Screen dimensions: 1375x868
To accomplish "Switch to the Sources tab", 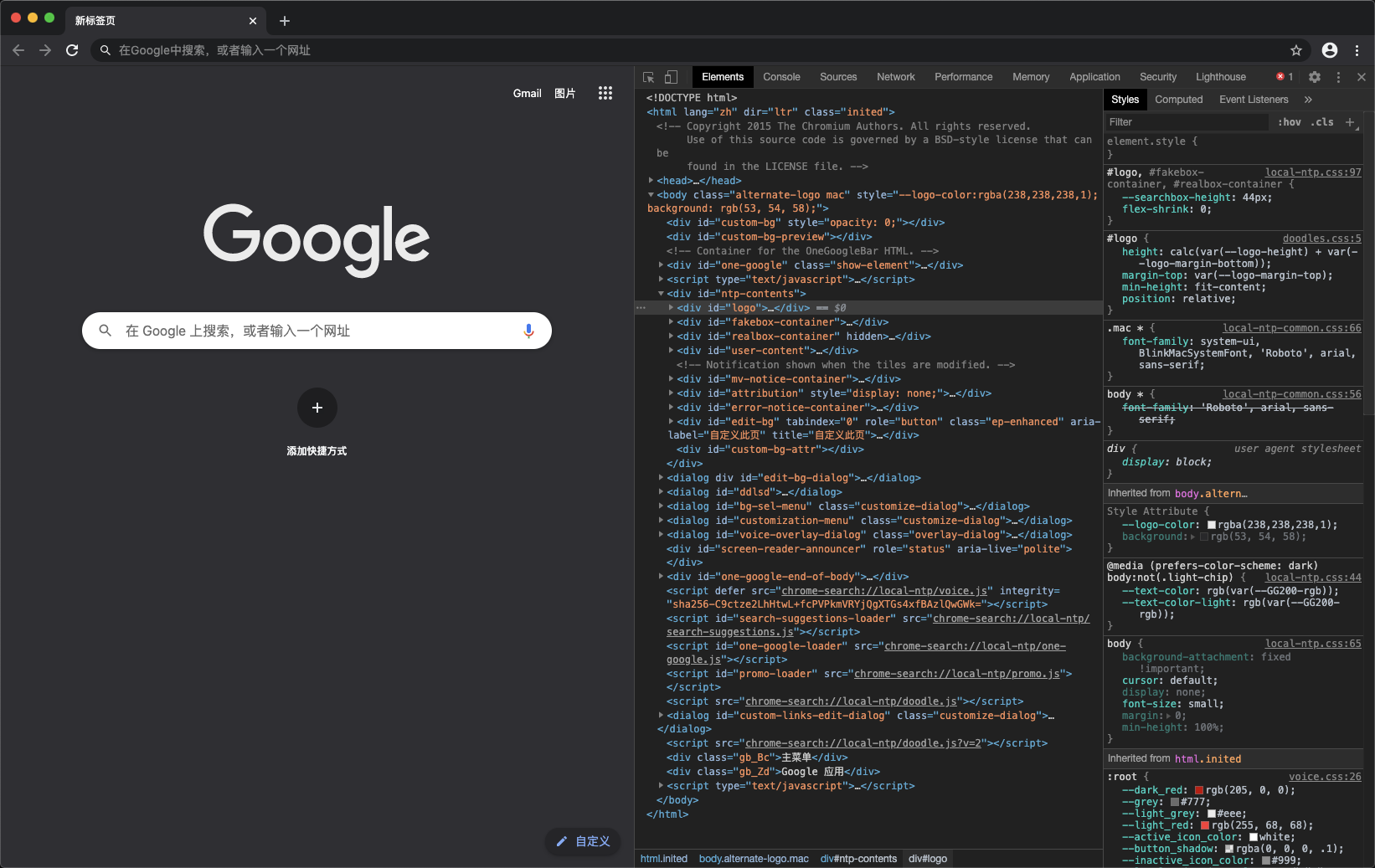I will point(838,77).
